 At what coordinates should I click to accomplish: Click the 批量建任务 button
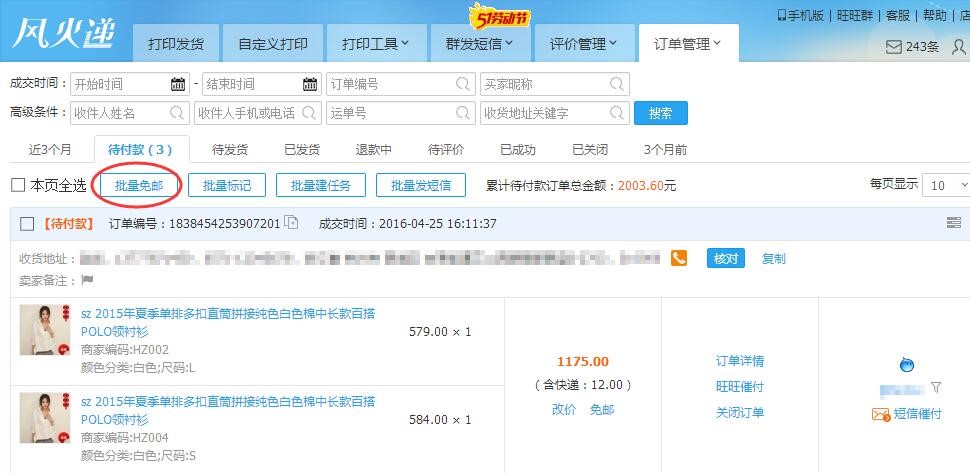(320, 185)
